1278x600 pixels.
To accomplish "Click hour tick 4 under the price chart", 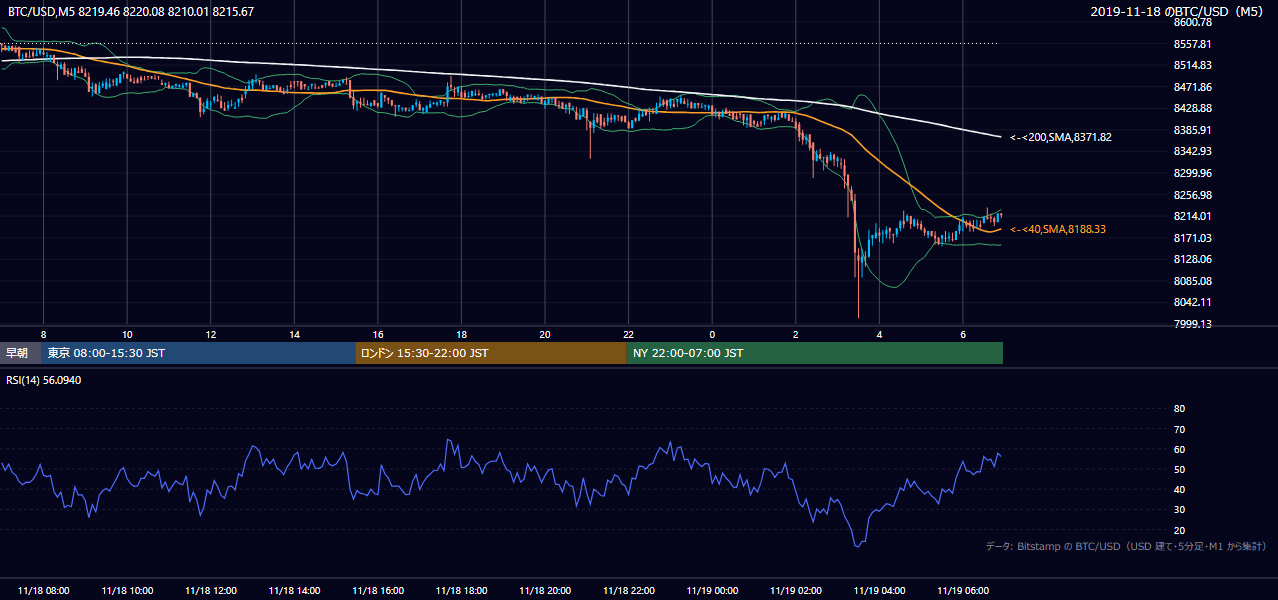I will point(879,334).
